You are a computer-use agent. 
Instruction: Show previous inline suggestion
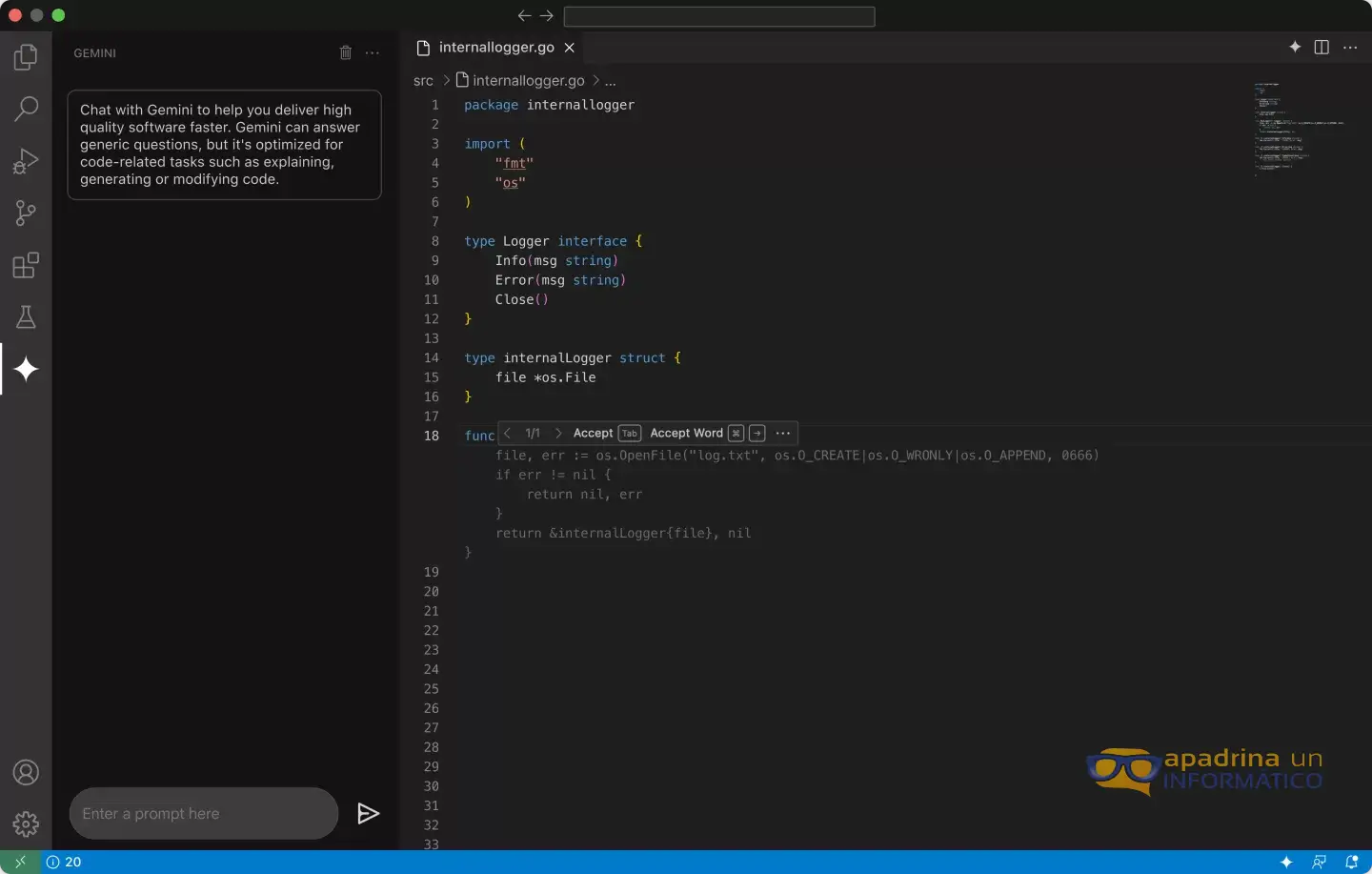coord(508,433)
